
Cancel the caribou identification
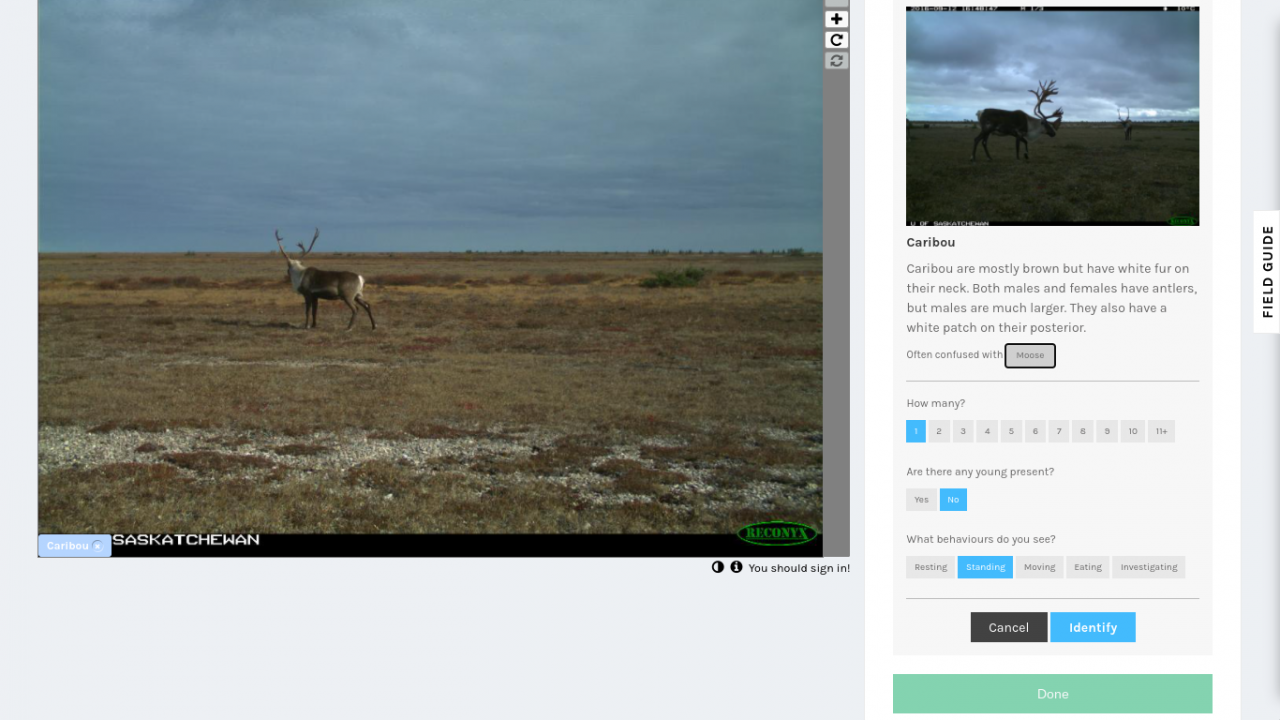pos(1009,627)
